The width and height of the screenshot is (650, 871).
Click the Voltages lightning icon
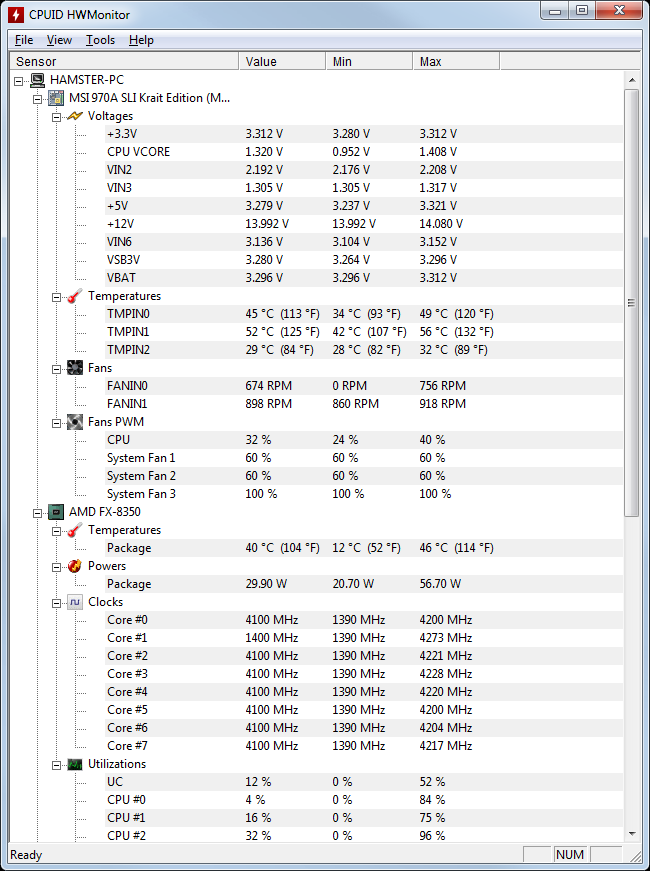point(75,116)
